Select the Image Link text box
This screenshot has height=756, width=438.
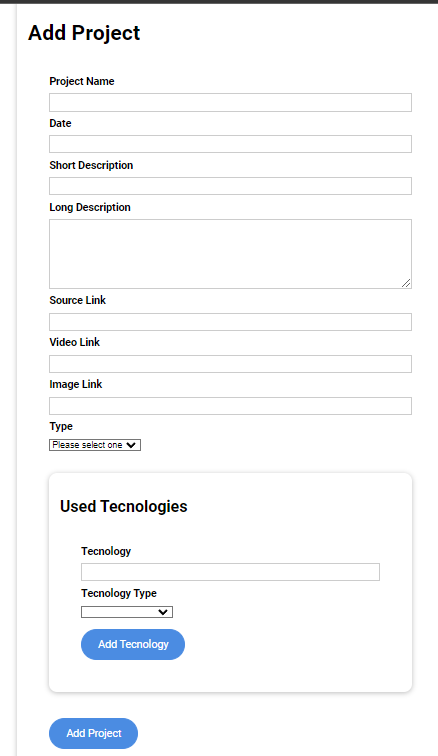click(x=230, y=406)
